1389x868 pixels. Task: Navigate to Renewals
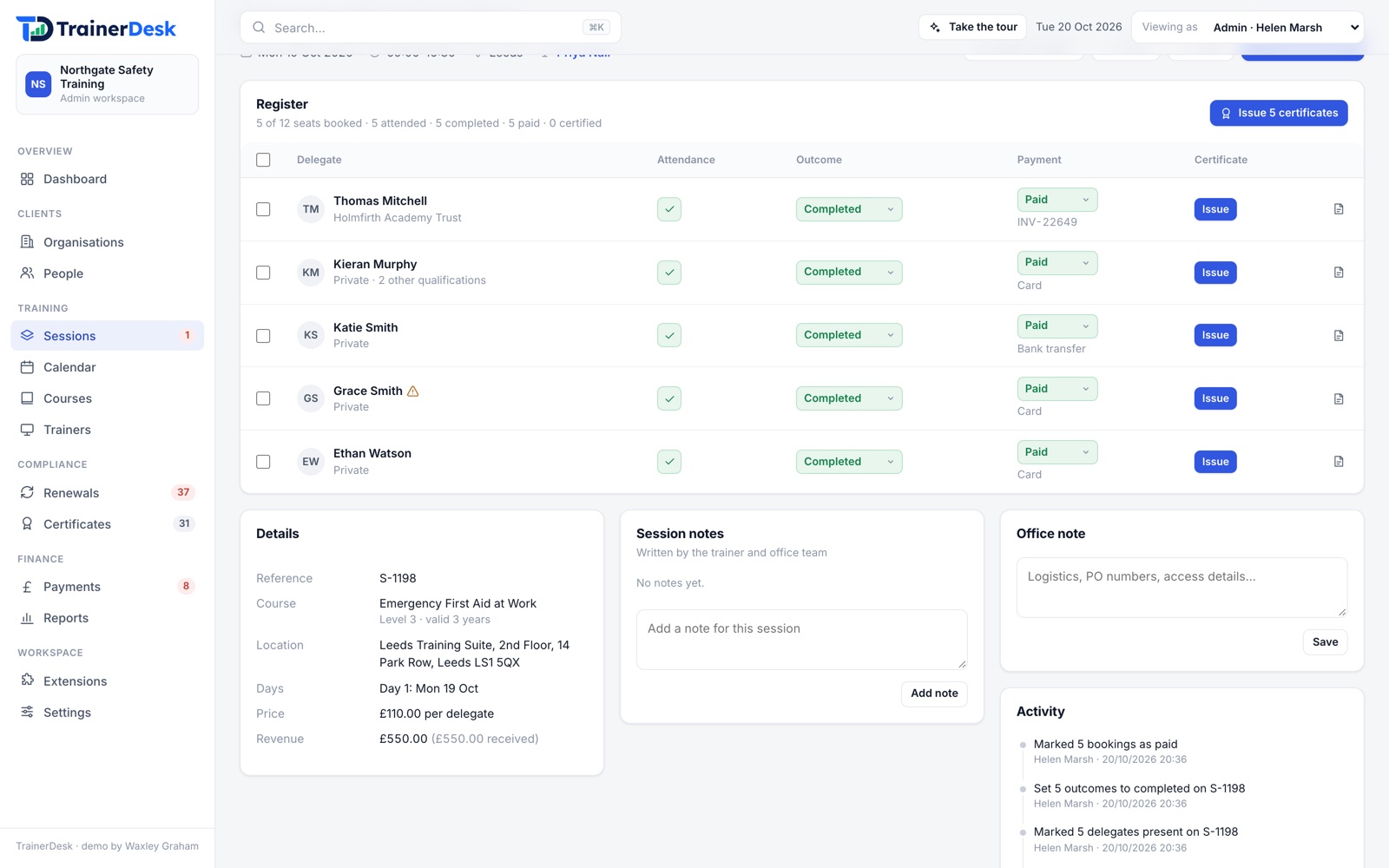(108, 493)
